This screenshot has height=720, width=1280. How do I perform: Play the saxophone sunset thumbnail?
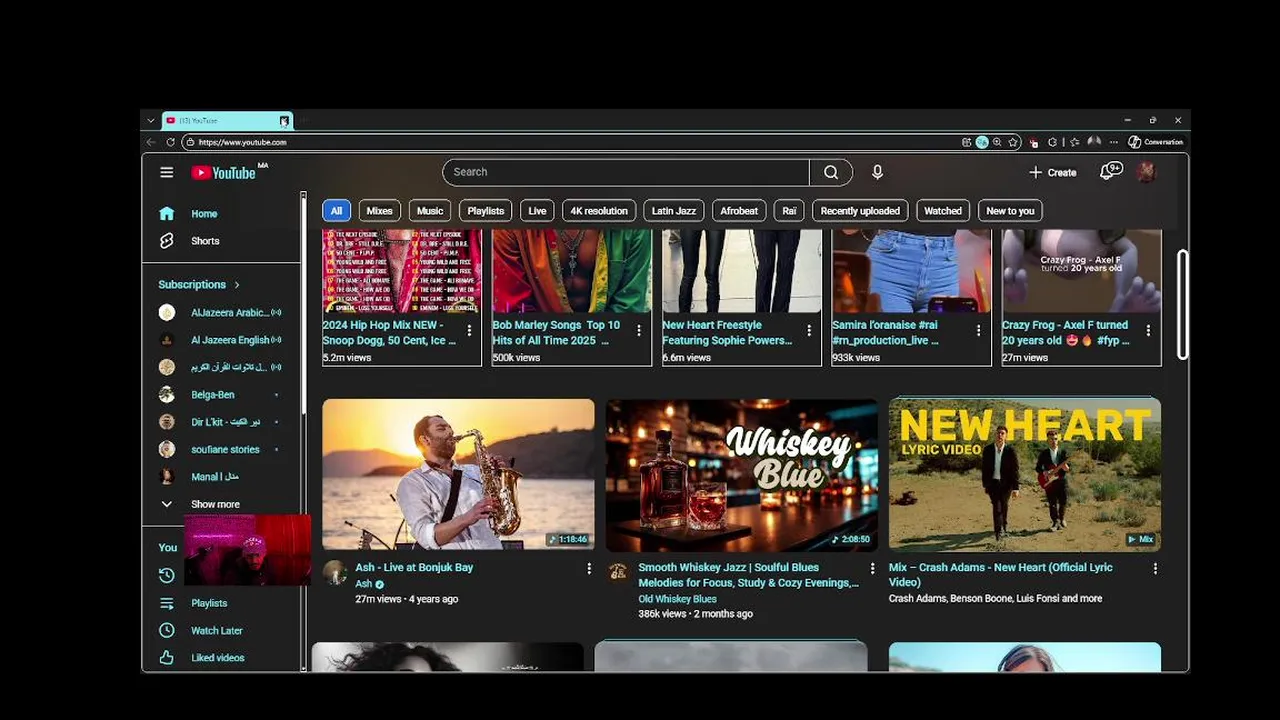coord(458,475)
